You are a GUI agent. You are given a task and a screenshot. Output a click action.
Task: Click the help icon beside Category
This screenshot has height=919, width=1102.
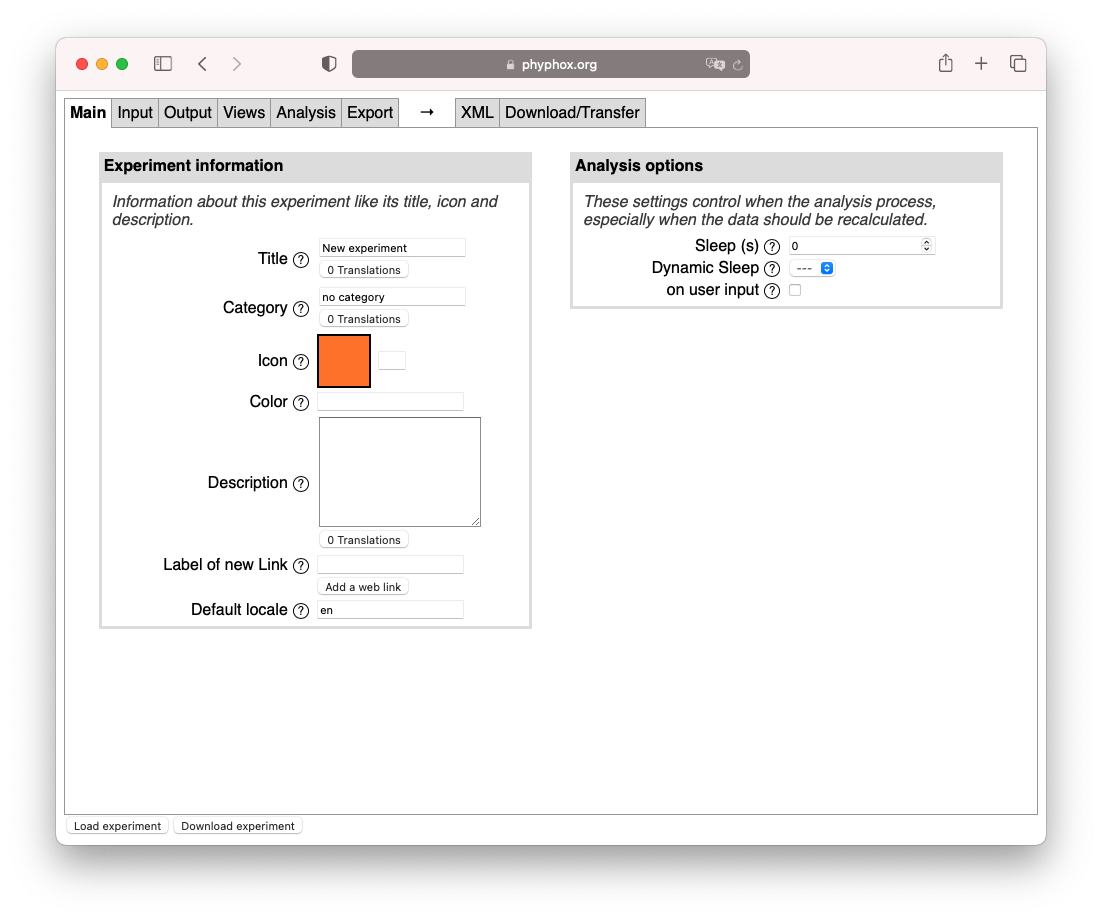point(301,309)
